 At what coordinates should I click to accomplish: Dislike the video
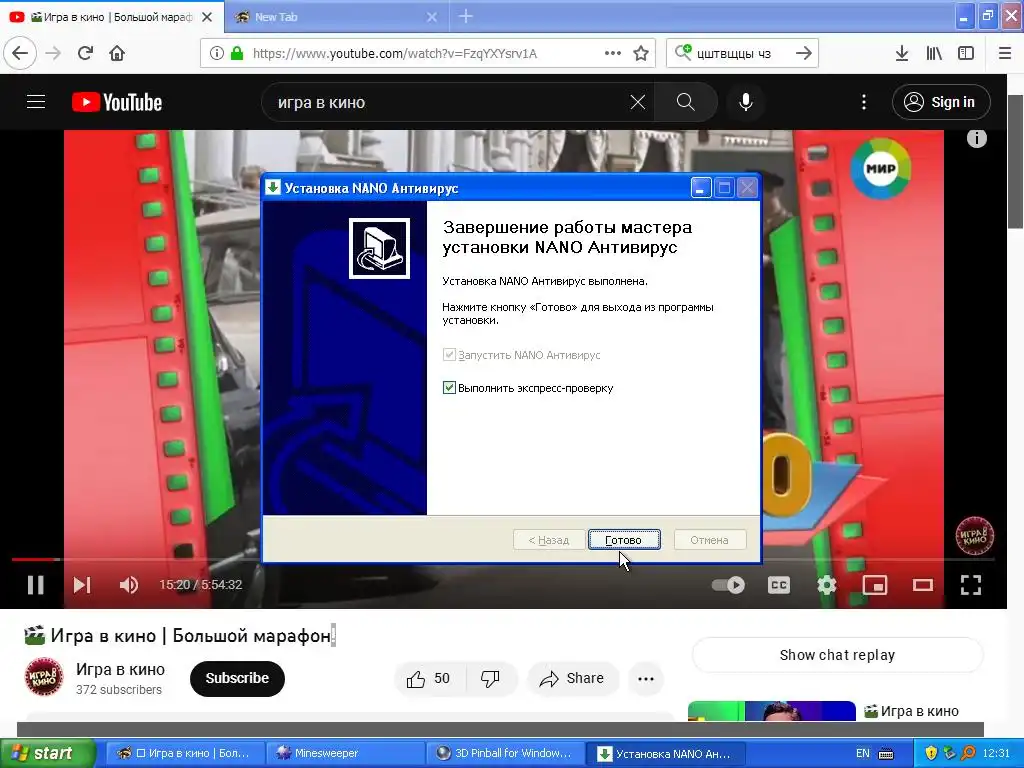[490, 679]
